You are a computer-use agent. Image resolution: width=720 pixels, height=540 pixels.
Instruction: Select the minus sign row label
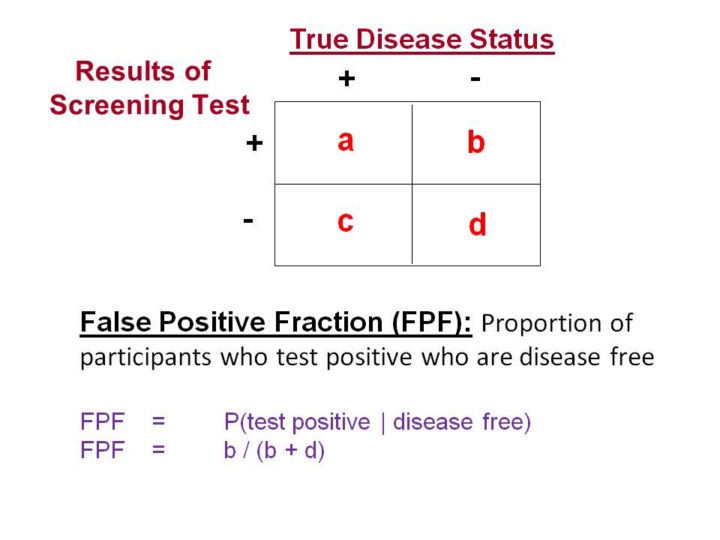click(247, 219)
